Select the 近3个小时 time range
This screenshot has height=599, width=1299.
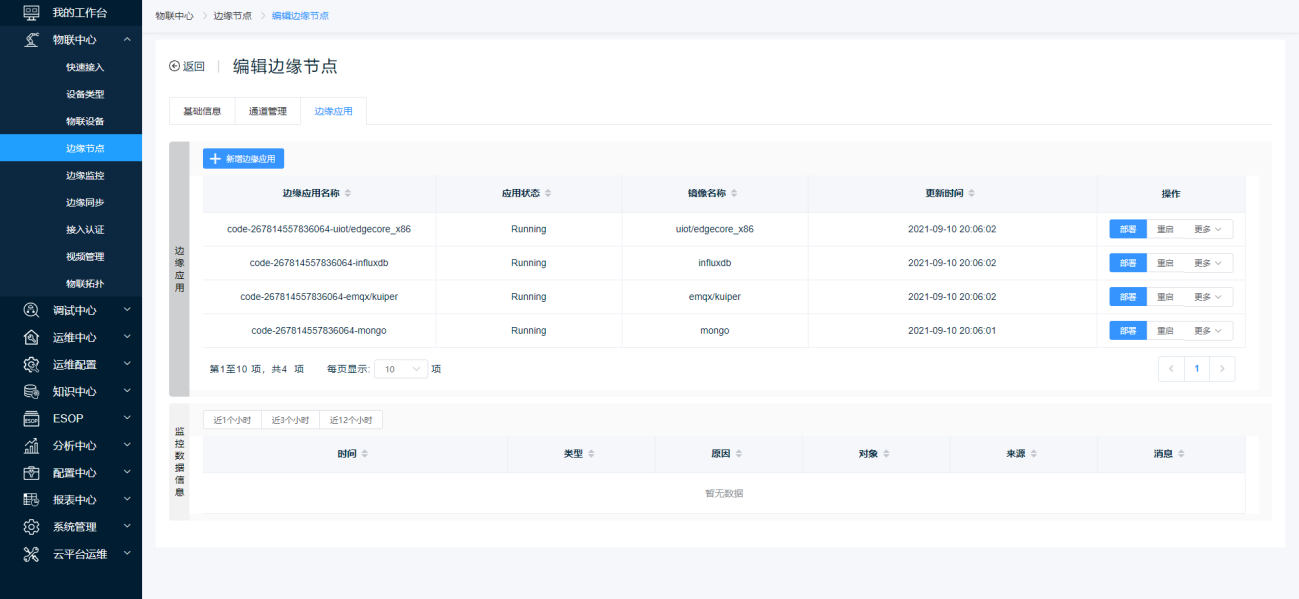[291, 420]
